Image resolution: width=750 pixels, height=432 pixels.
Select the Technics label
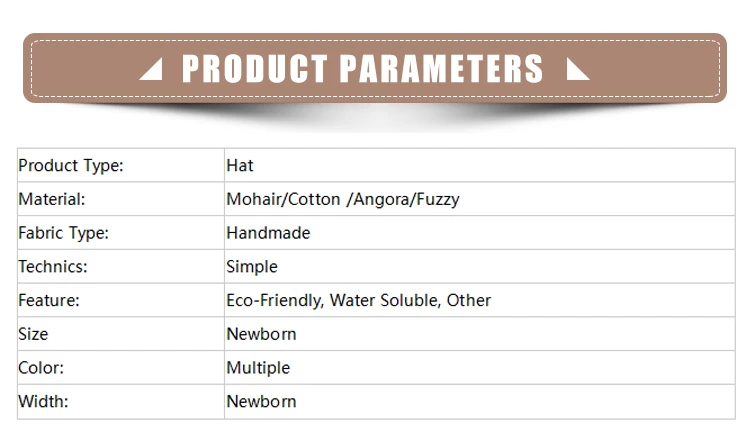point(53,266)
